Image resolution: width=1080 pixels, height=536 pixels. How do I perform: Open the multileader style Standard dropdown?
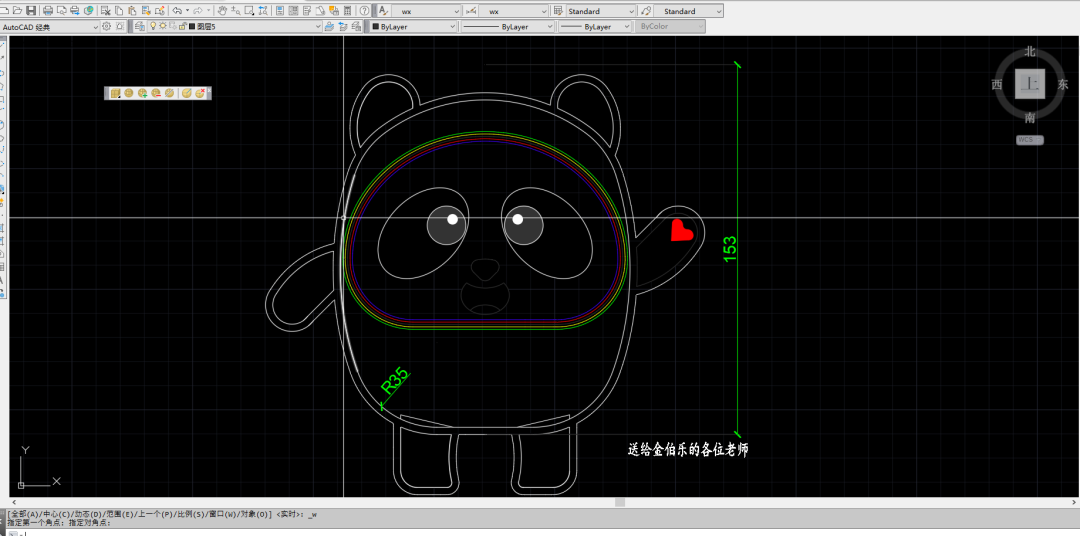689,11
